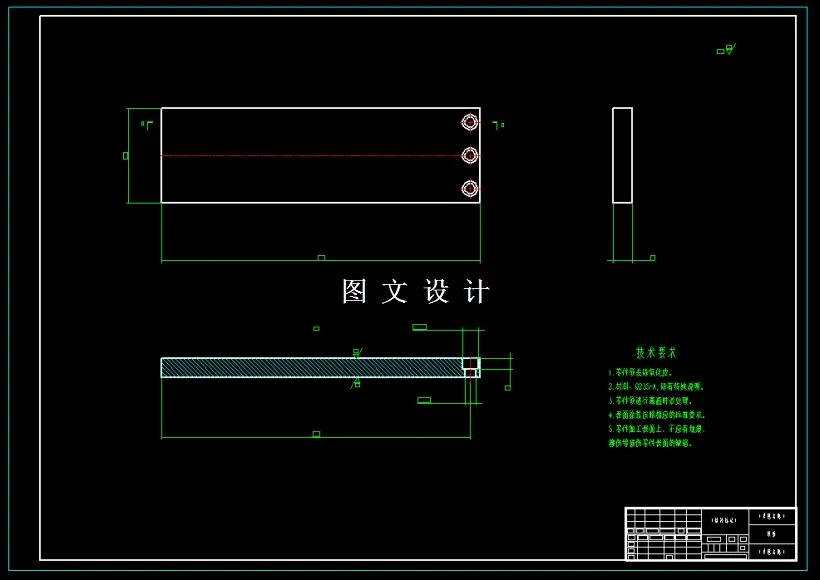The image size is (820, 580).
Task: Click the roughness symbol above the hatched section
Action: coord(358,353)
